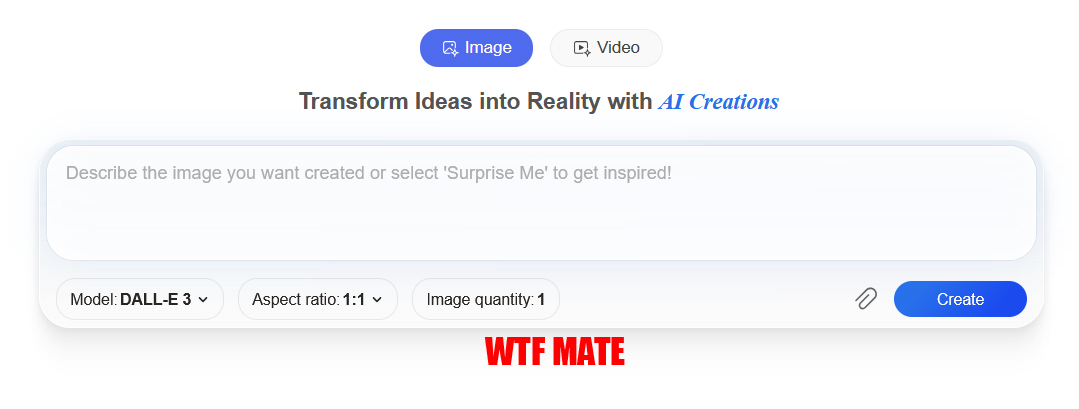
Task: Click the Model label text
Action: point(94,300)
